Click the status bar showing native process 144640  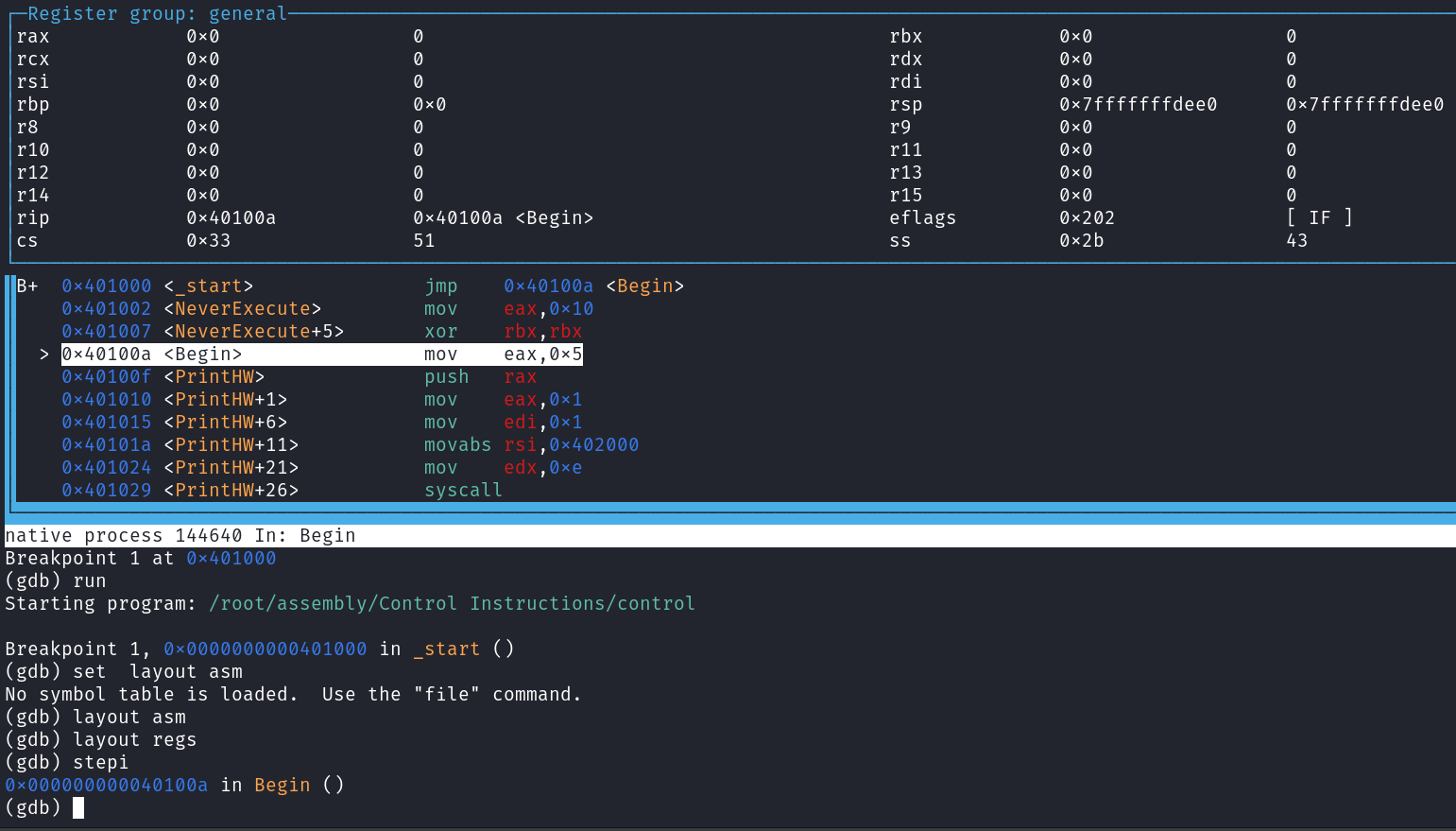tap(180, 536)
